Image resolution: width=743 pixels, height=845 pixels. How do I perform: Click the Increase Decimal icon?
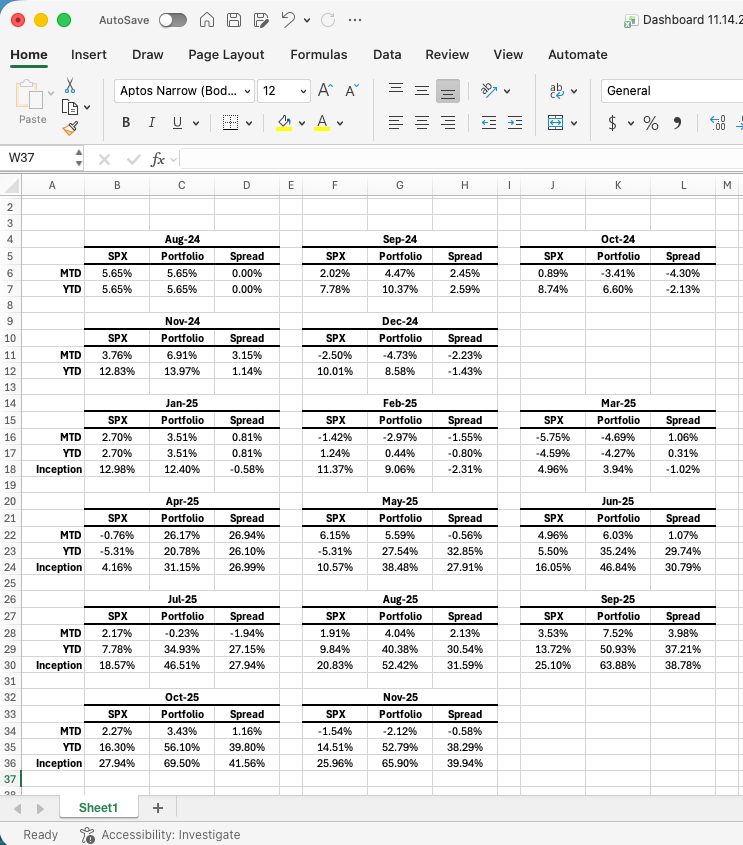718,123
